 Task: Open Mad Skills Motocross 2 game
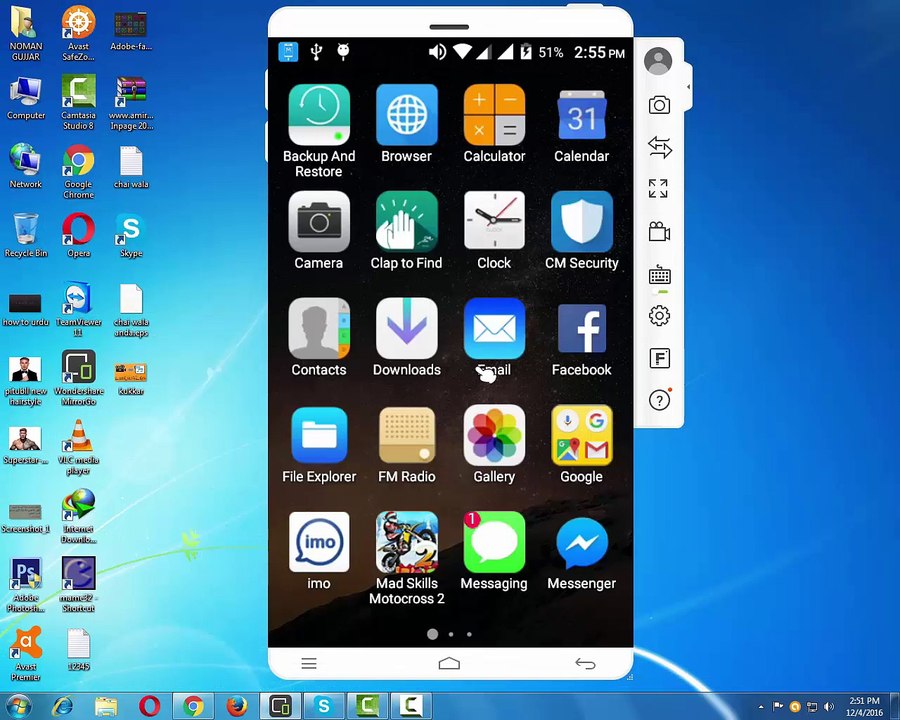[x=406, y=542]
